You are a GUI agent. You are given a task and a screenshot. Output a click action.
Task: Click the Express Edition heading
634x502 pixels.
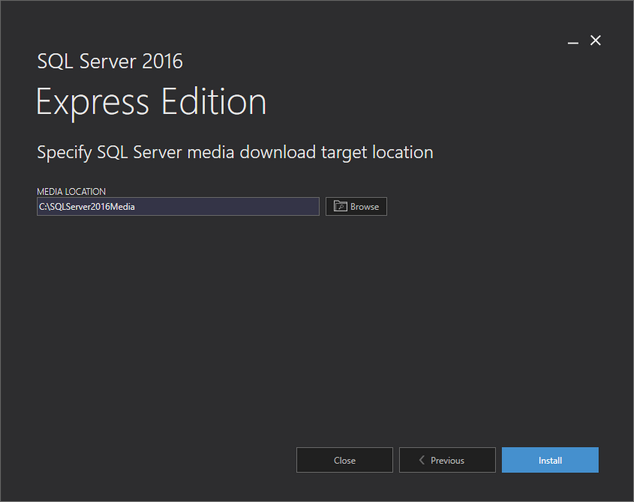pos(151,103)
